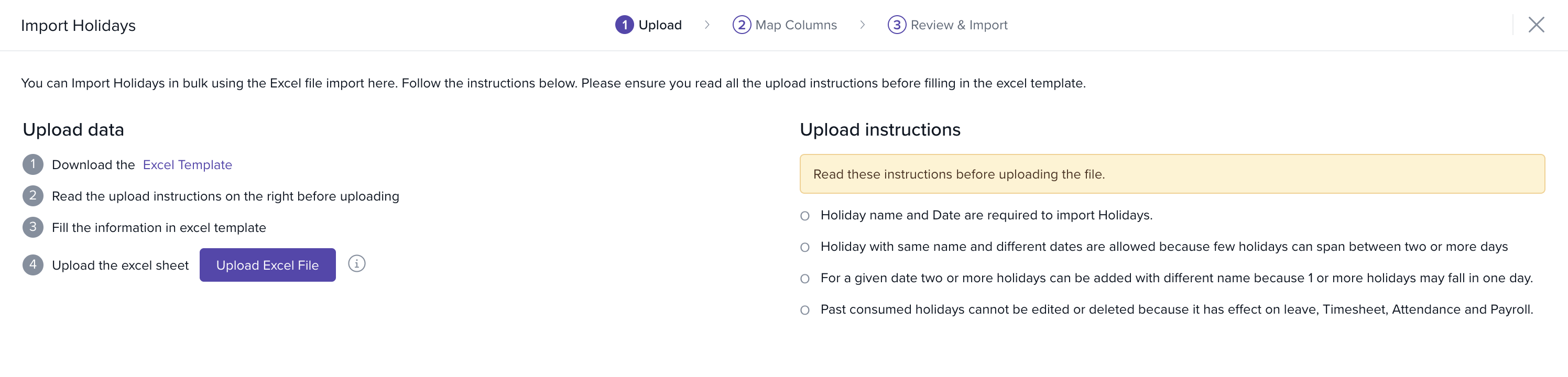Screen dimensions: 1568x377
Task: Select the Upload step label
Action: pos(660,25)
